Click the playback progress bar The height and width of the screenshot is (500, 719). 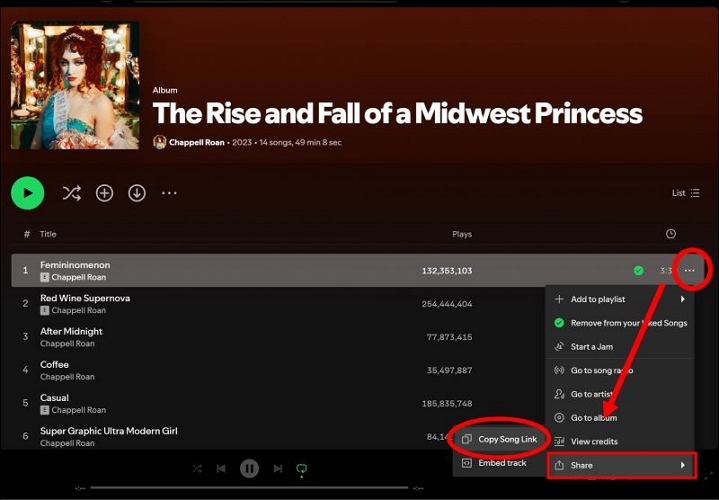point(249,488)
